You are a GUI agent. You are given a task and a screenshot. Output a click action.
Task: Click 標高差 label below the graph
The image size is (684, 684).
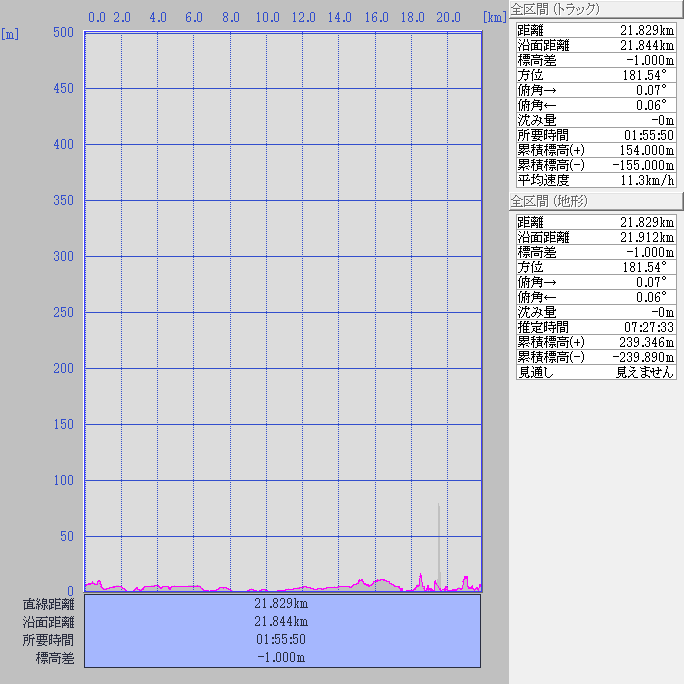tap(55, 658)
